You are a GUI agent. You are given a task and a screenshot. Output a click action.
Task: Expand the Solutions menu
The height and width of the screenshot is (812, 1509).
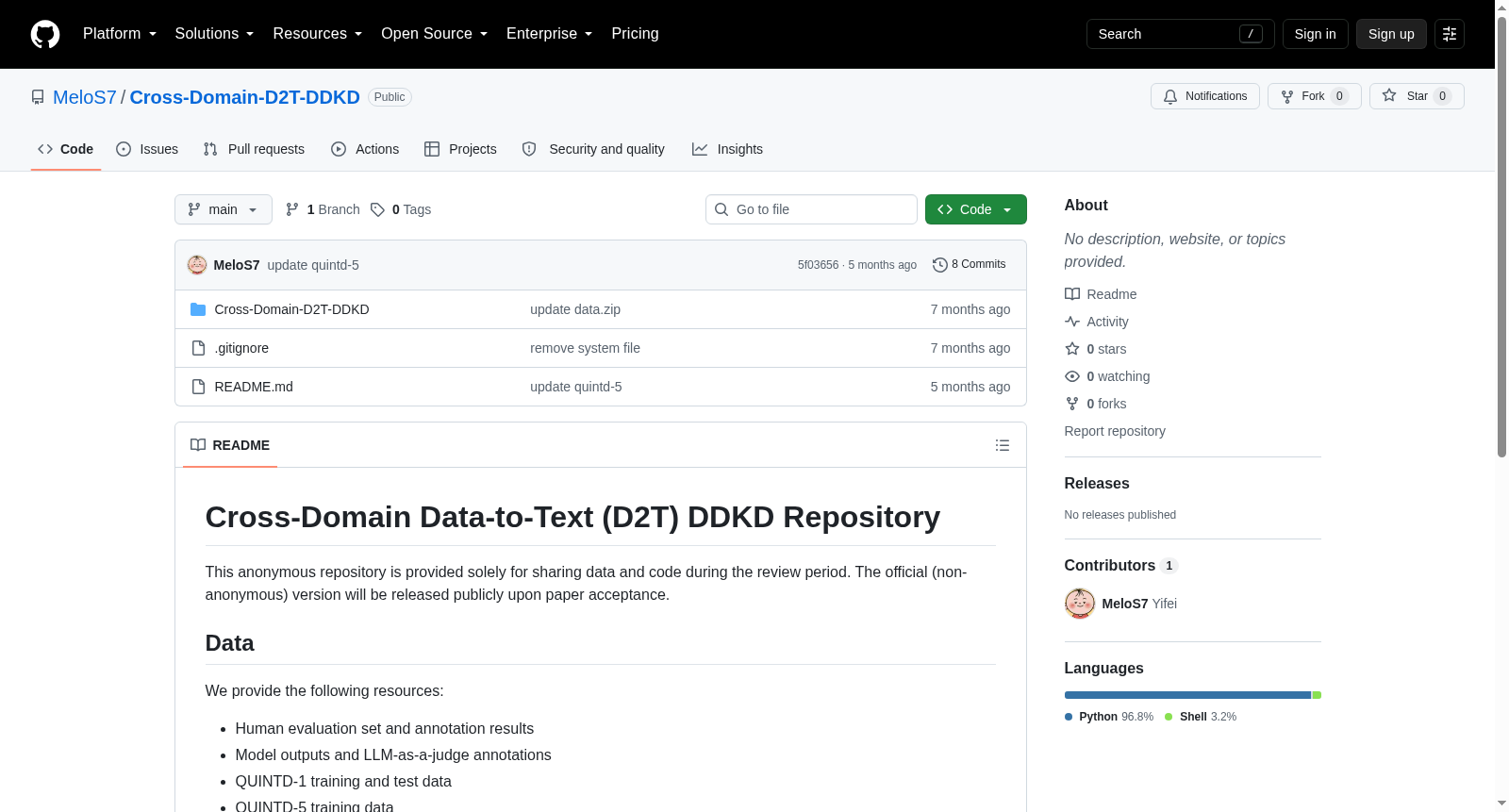(215, 34)
